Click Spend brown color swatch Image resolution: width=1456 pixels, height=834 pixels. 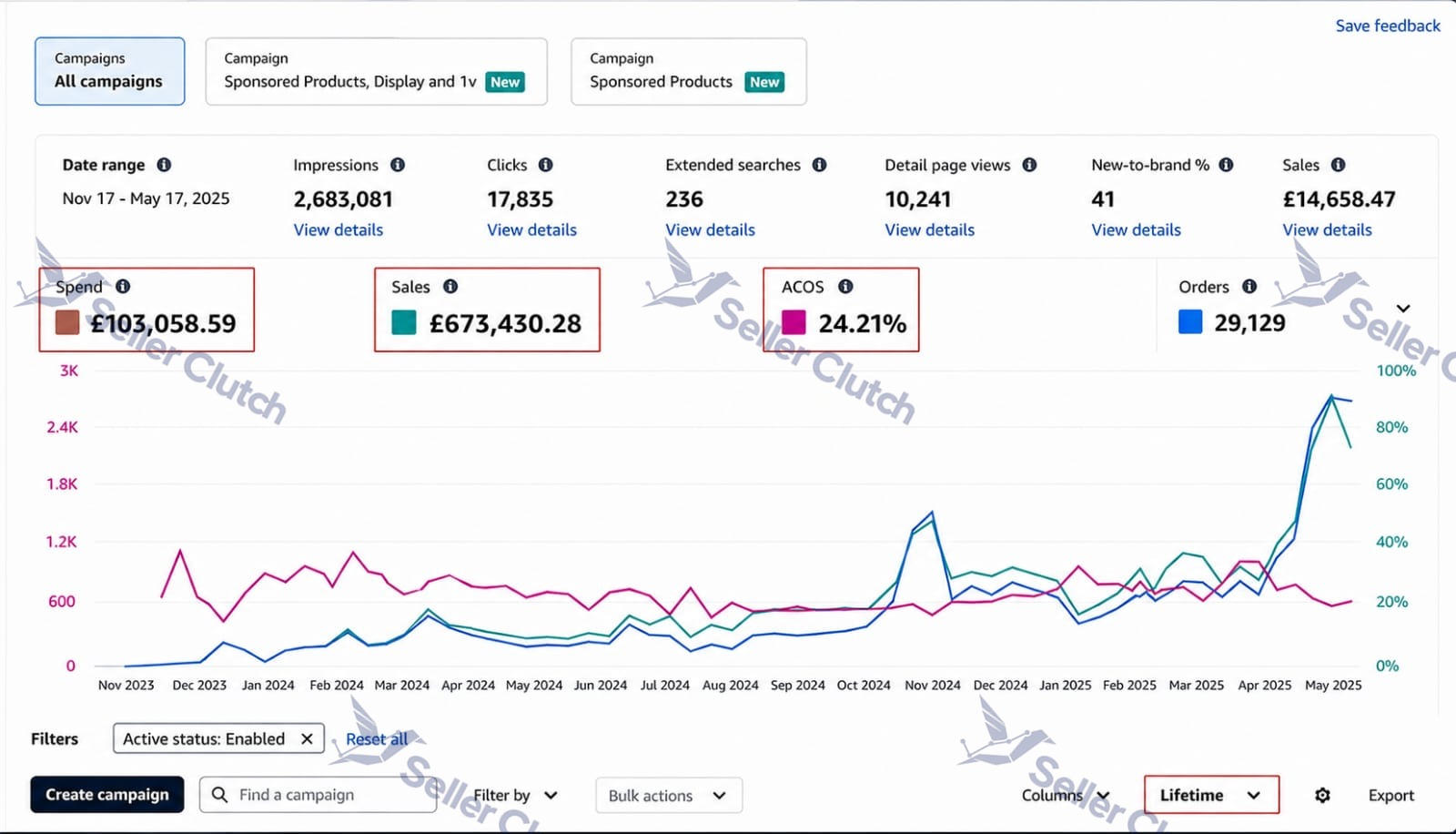coord(67,322)
